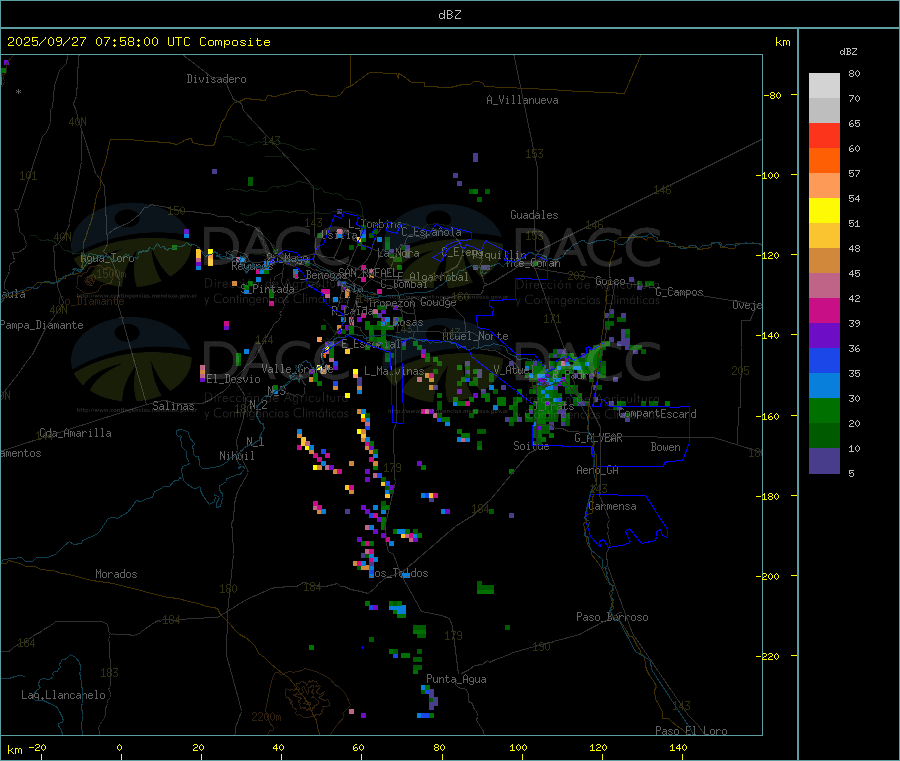
Task: Select the Punta_Agua map label
Action: point(456,679)
